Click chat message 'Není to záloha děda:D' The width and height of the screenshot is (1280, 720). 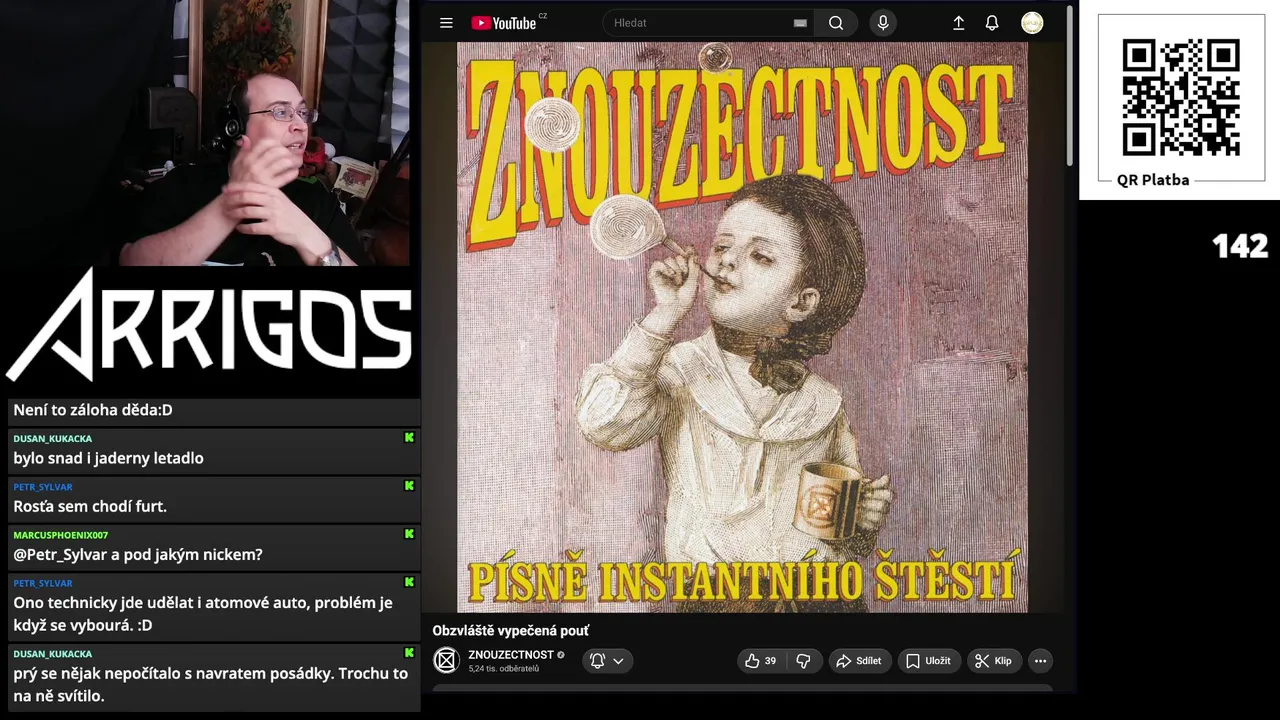pyautogui.click(x=93, y=410)
